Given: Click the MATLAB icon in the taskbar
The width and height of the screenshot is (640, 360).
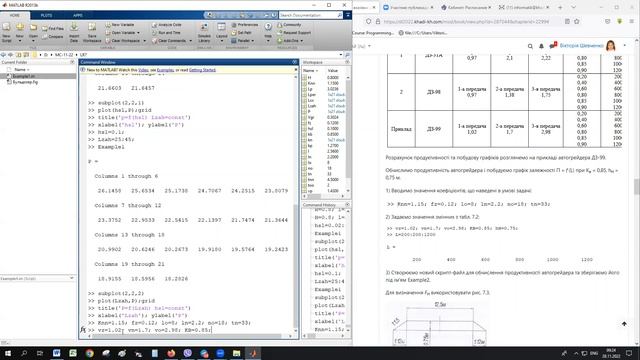Looking at the screenshot, I should click(253, 353).
